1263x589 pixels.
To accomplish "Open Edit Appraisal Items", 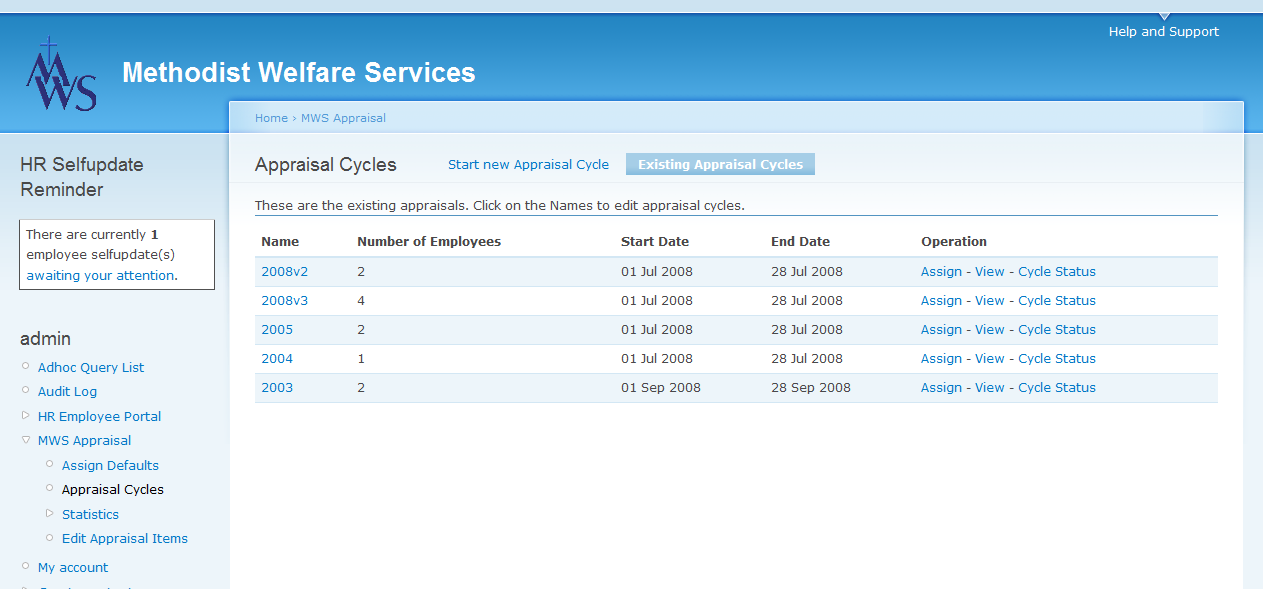I will pos(125,538).
